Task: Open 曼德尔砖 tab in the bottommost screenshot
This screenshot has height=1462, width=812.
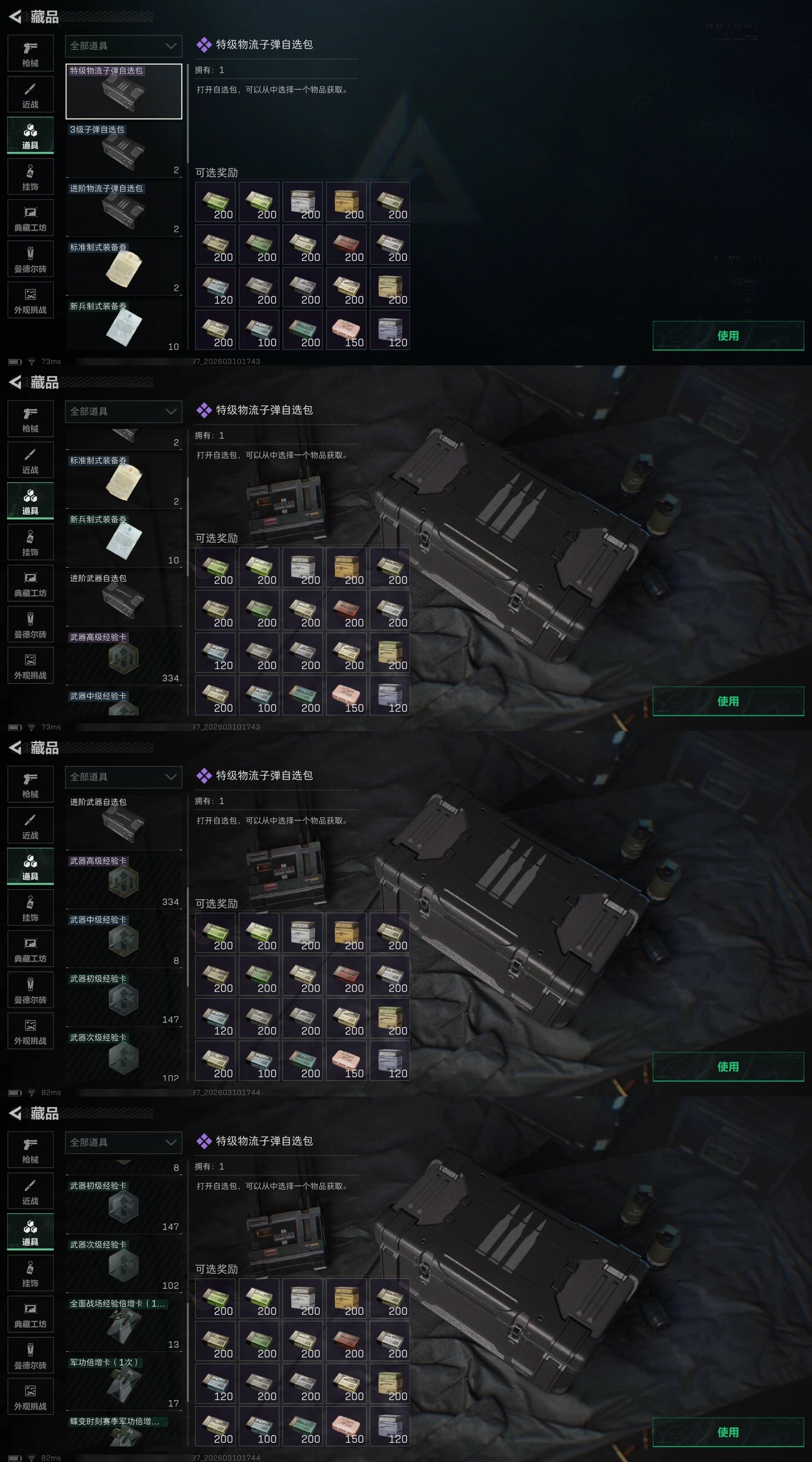Action: (x=30, y=1356)
